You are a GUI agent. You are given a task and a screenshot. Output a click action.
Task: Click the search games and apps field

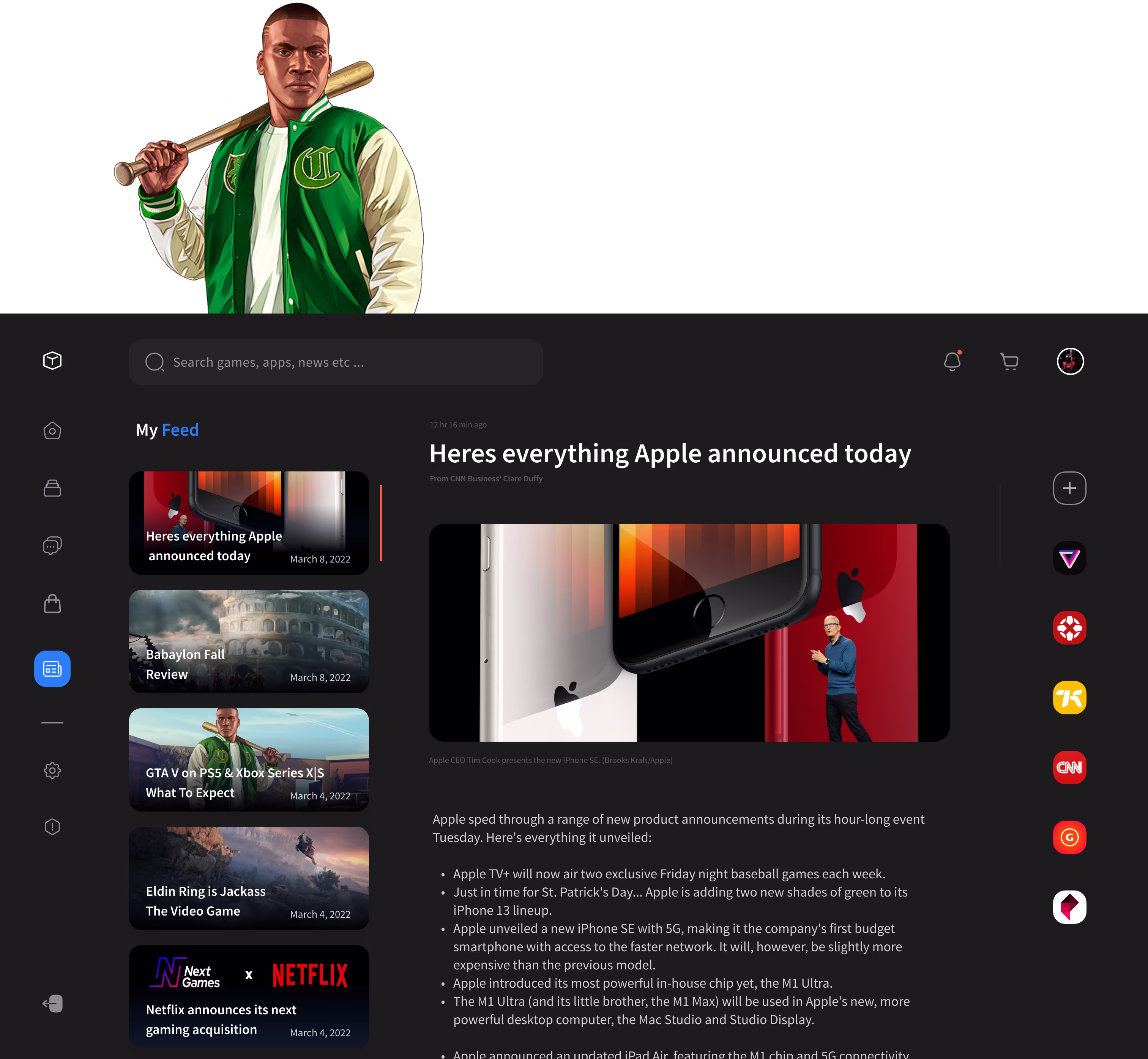point(335,362)
